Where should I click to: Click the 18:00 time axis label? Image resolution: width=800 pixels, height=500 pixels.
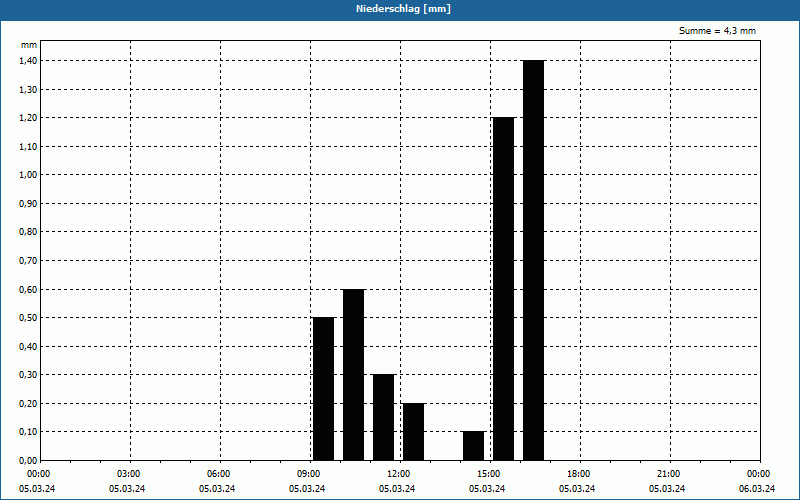[579, 474]
